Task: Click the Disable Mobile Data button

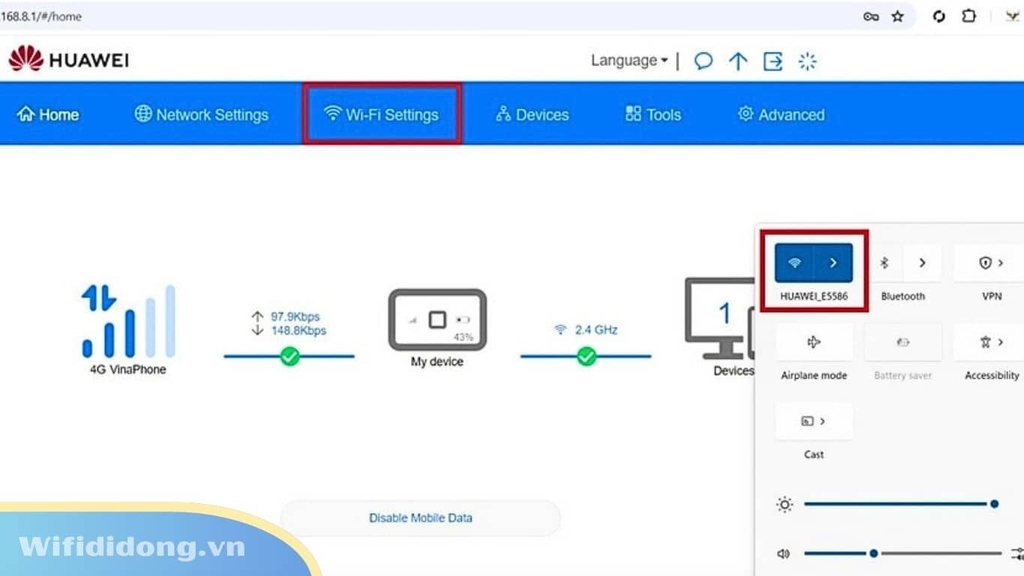Action: [x=420, y=518]
